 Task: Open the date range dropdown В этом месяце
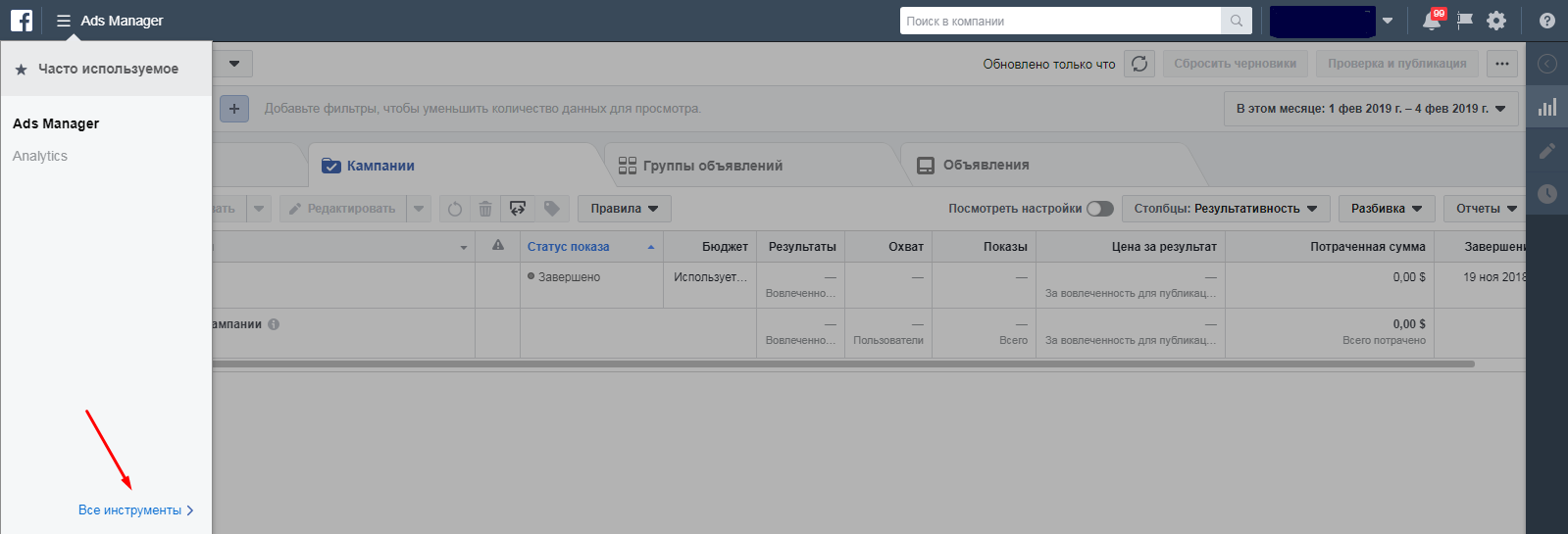[x=1371, y=109]
